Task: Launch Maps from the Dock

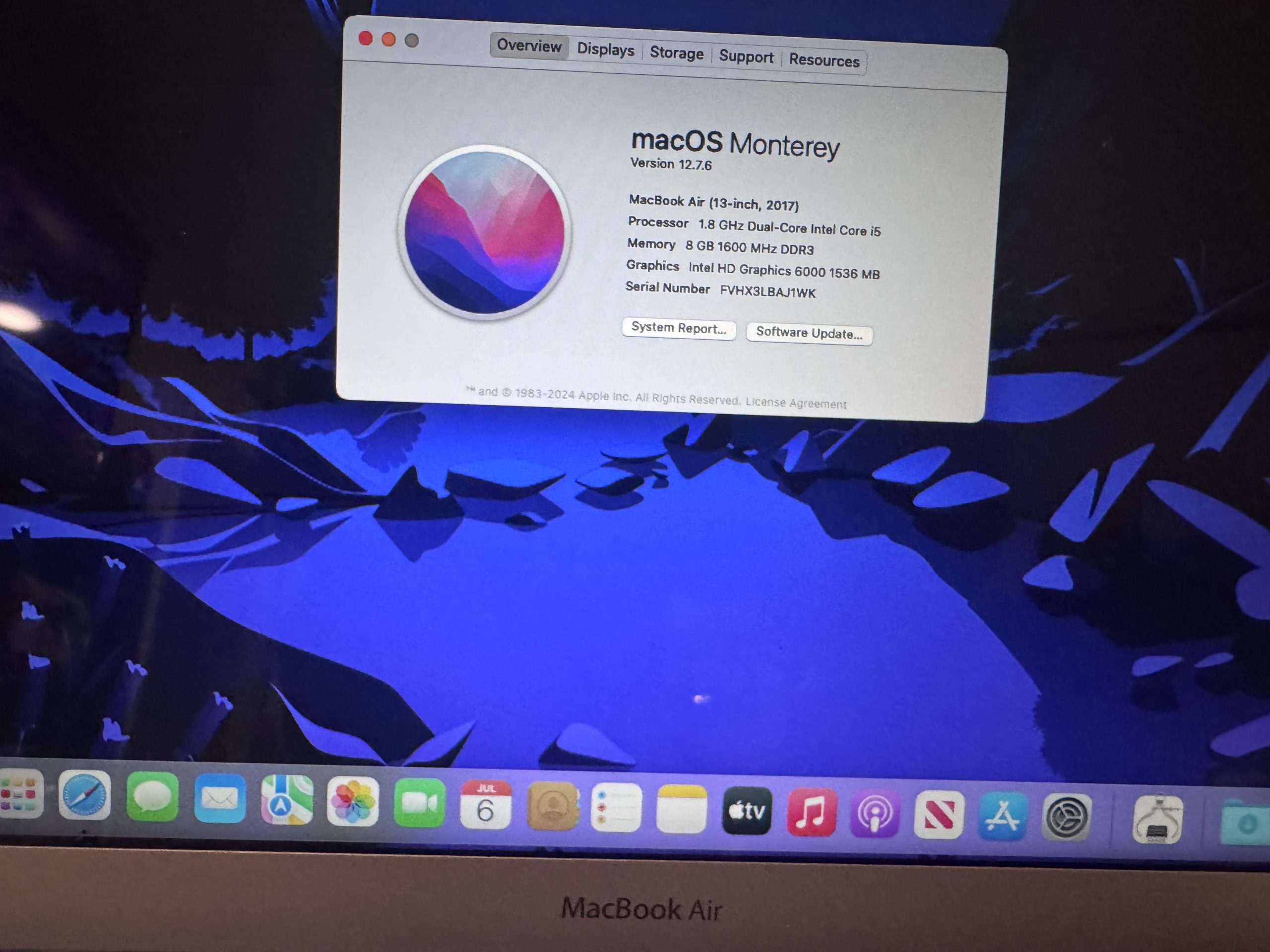Action: tap(287, 800)
